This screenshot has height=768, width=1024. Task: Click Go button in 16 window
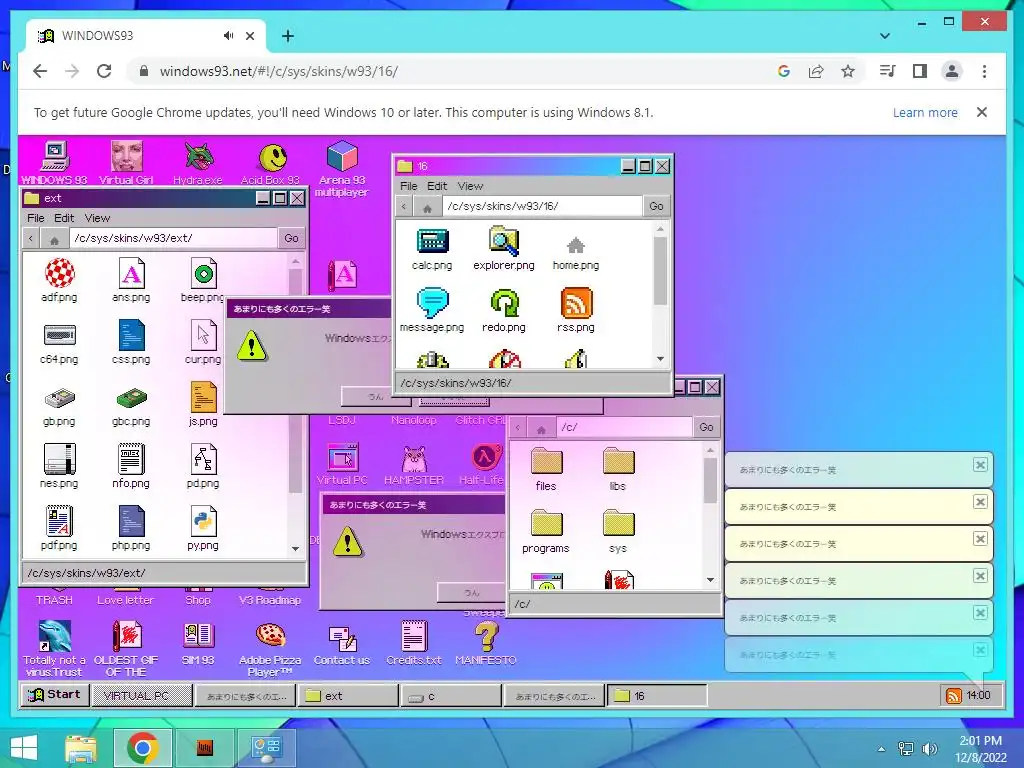(x=656, y=206)
